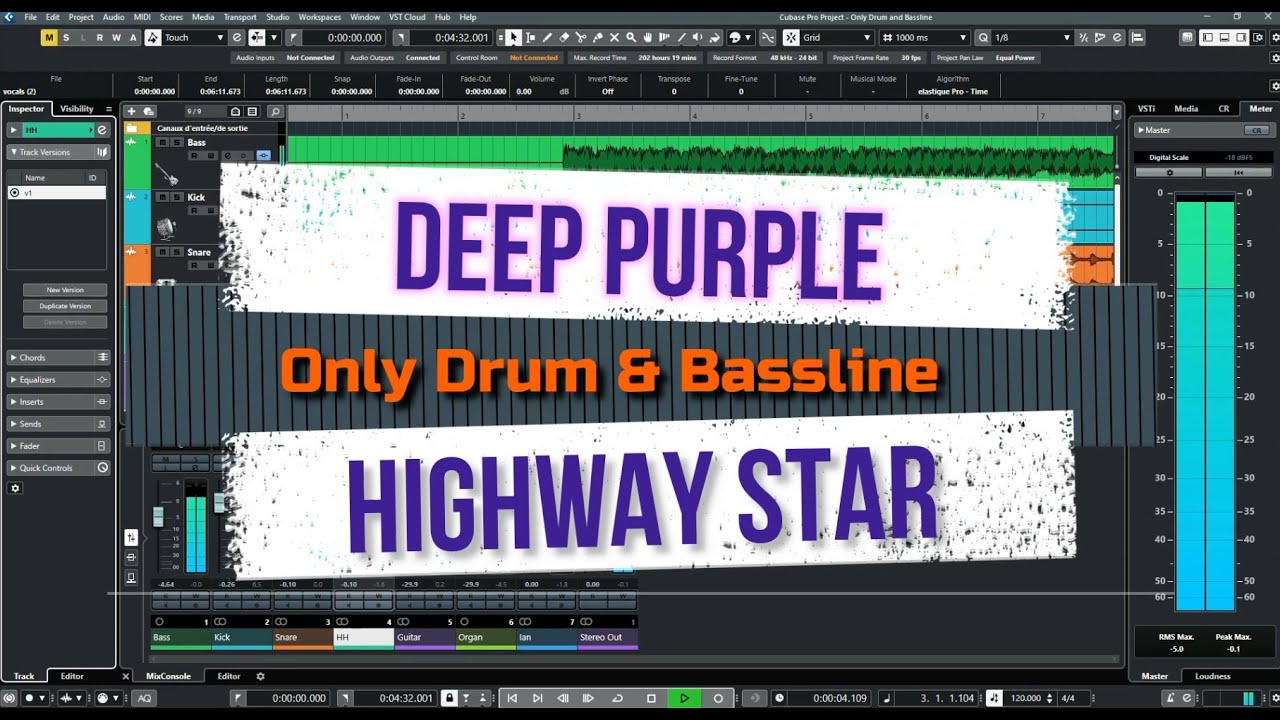1280x720 pixels.
Task: Toggle the Cycle loop button
Action: coord(617,698)
